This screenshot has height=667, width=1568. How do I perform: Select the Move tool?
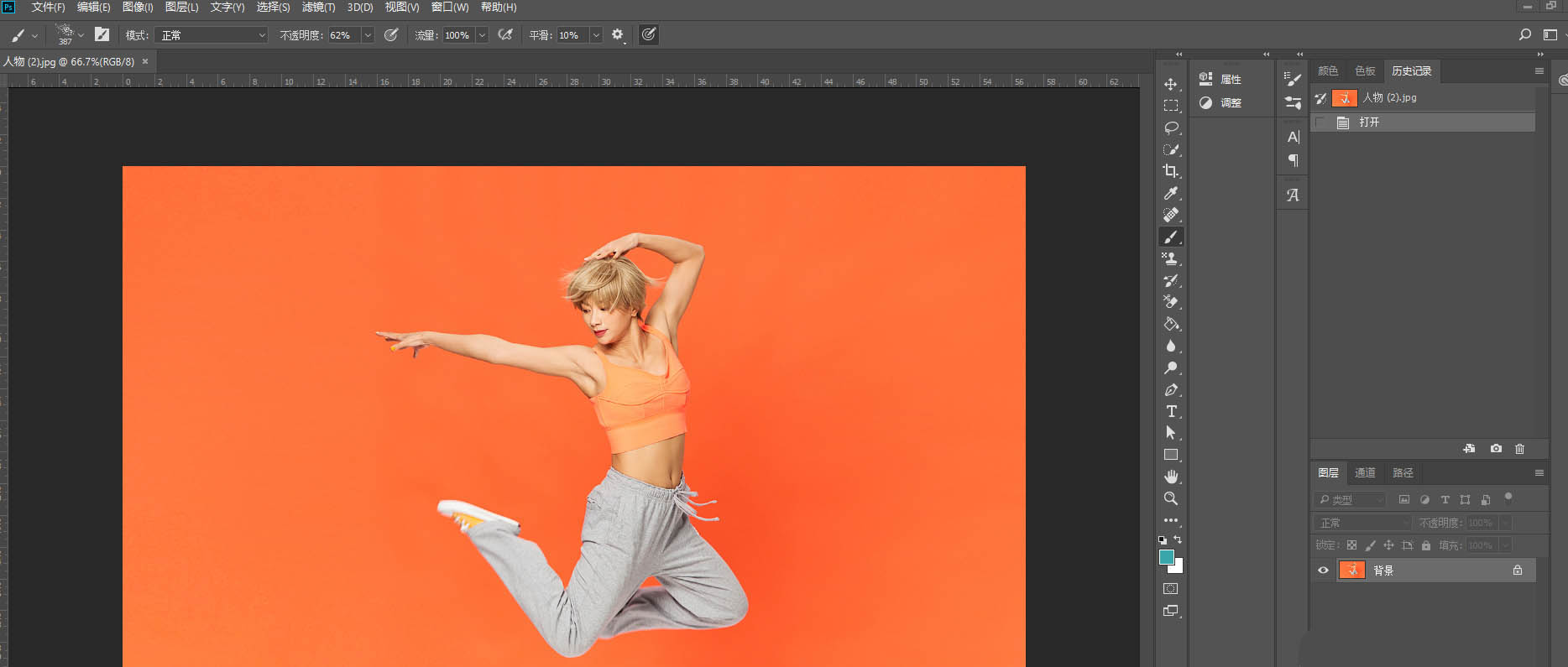[1171, 84]
